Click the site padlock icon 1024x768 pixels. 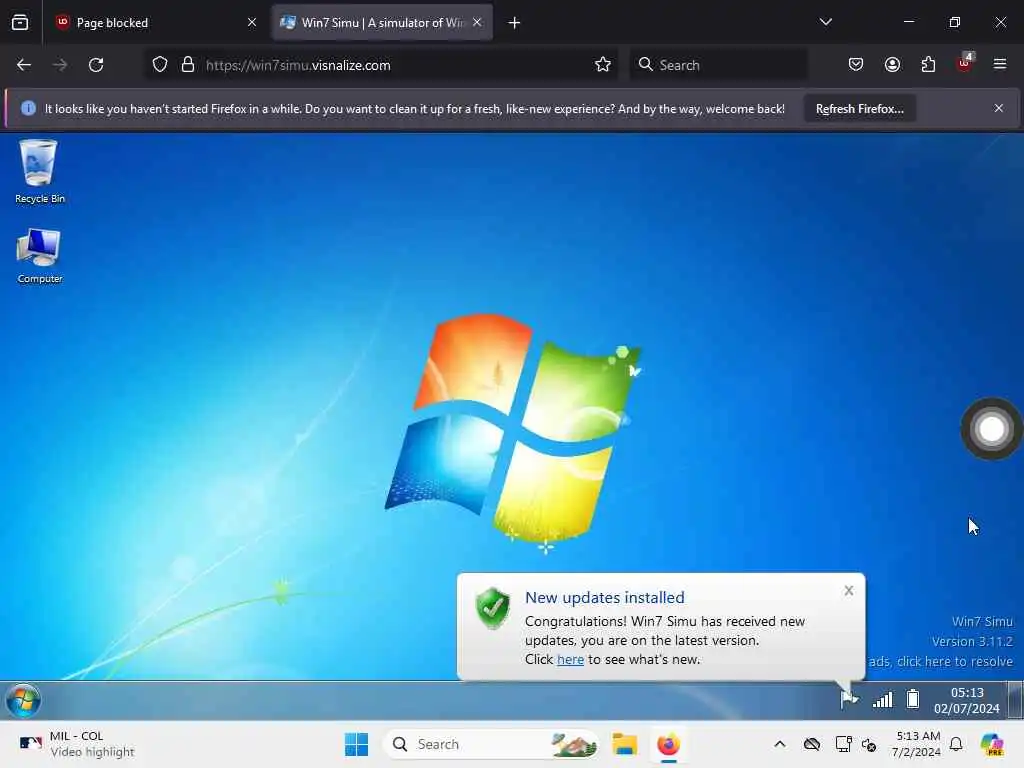[188, 65]
